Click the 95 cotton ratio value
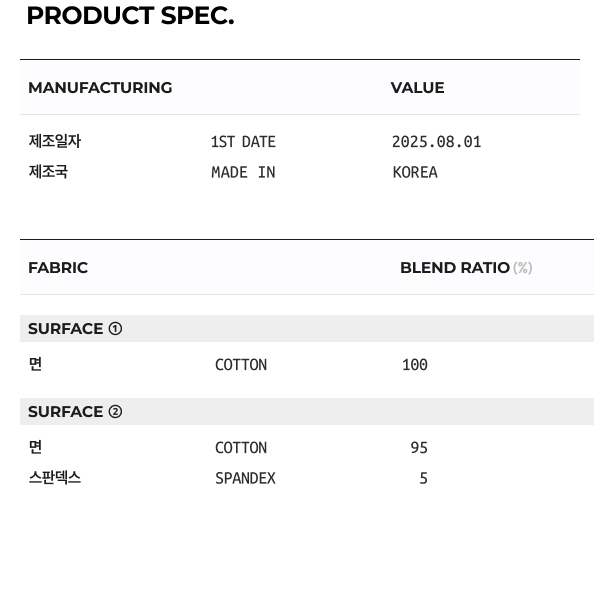Screen dimensions: 600x598 coord(419,448)
